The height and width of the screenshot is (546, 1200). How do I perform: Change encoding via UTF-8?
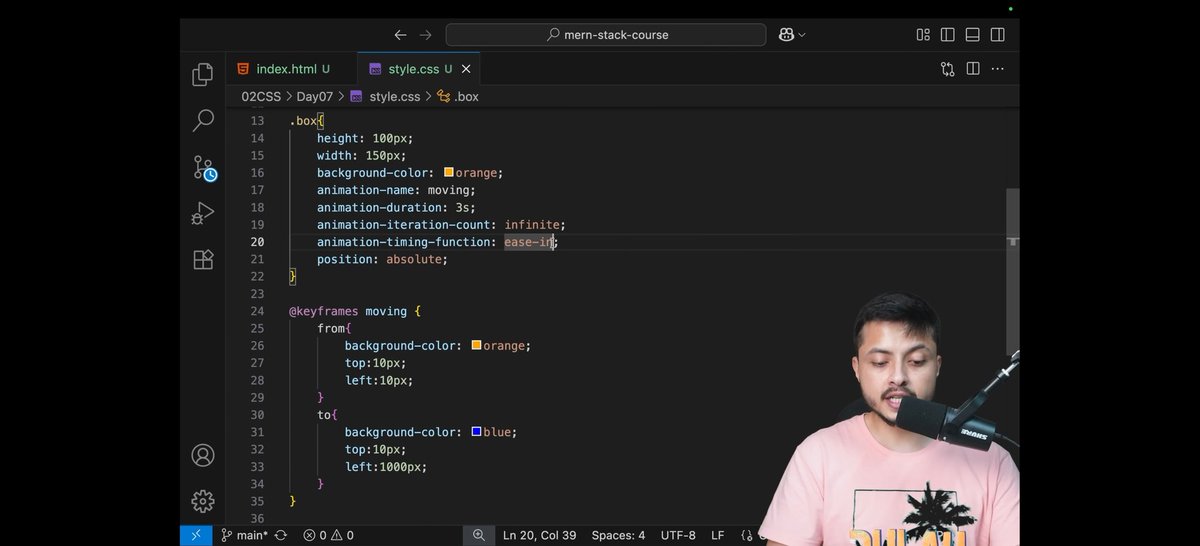(x=678, y=535)
